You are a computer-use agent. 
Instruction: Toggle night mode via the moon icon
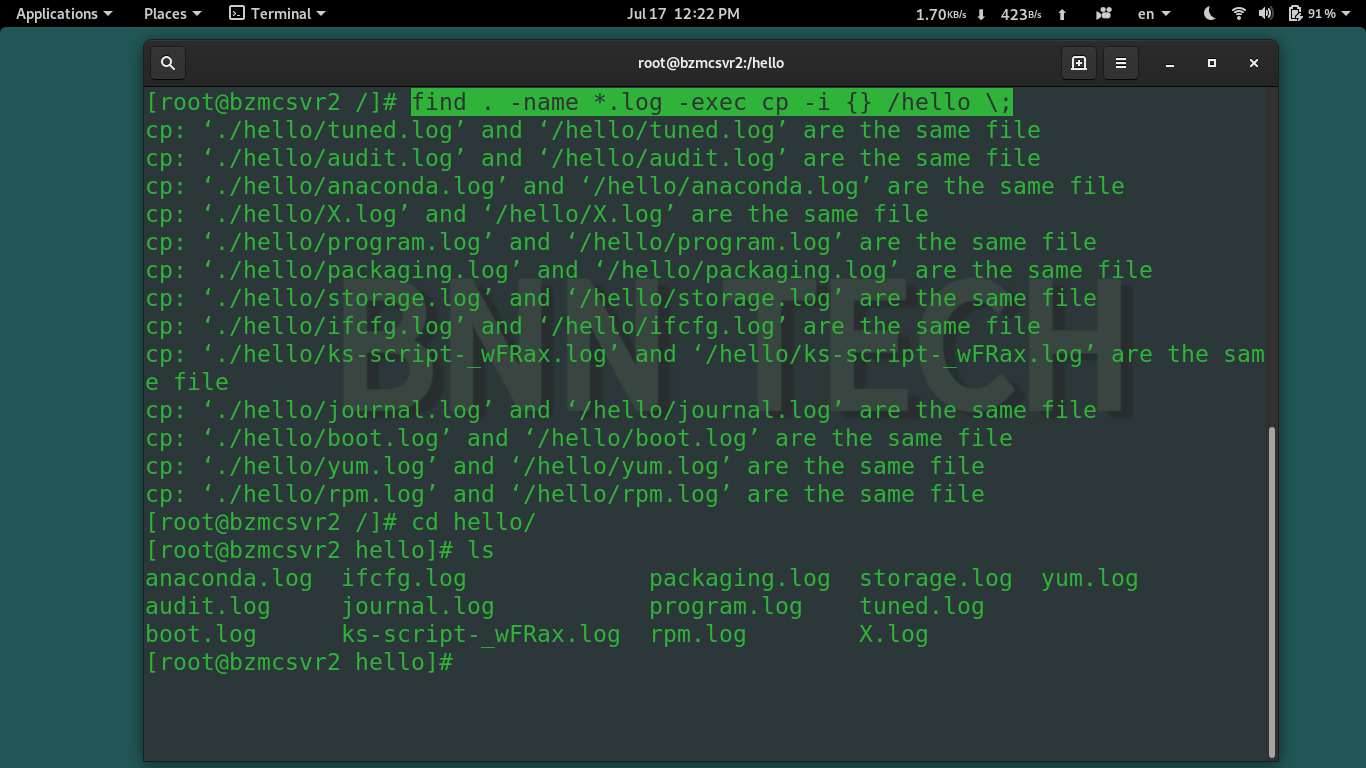point(1207,13)
